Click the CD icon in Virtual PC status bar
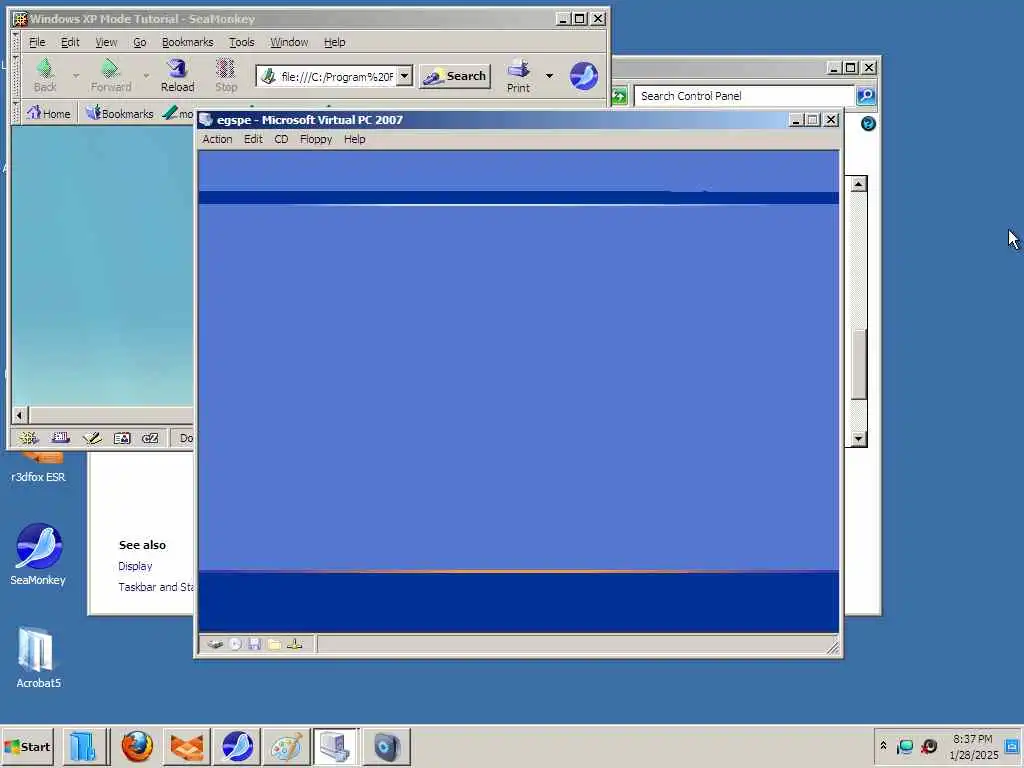This screenshot has height=768, width=1024. click(x=235, y=645)
